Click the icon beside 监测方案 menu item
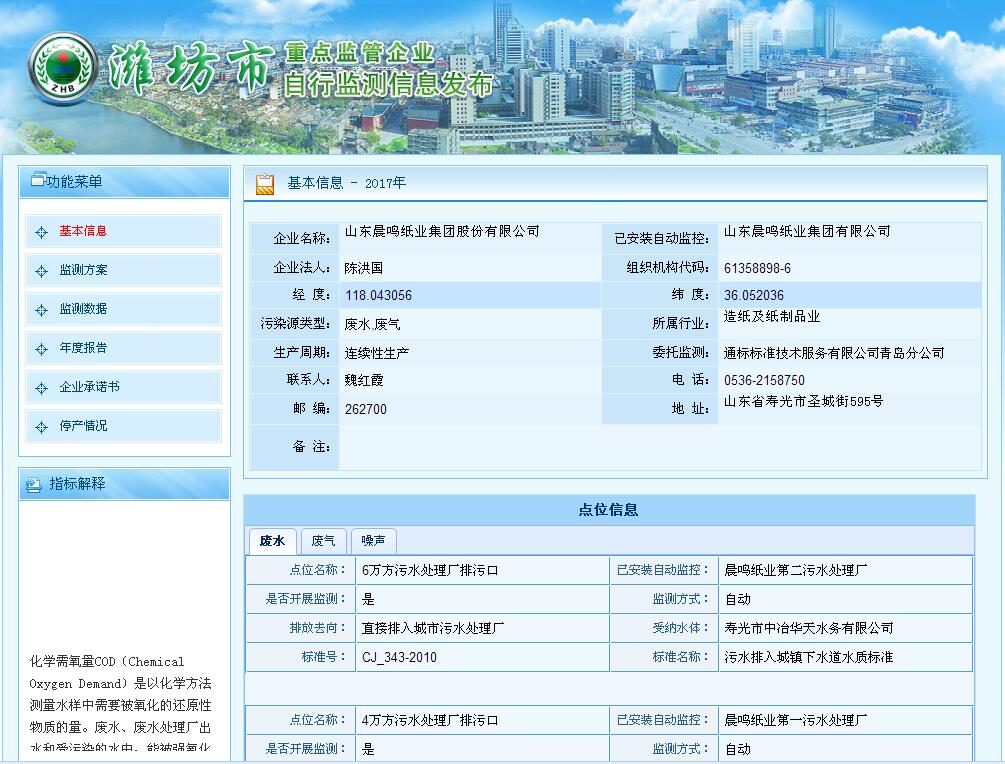Viewport: 1005px width, 764px height. coord(41,271)
